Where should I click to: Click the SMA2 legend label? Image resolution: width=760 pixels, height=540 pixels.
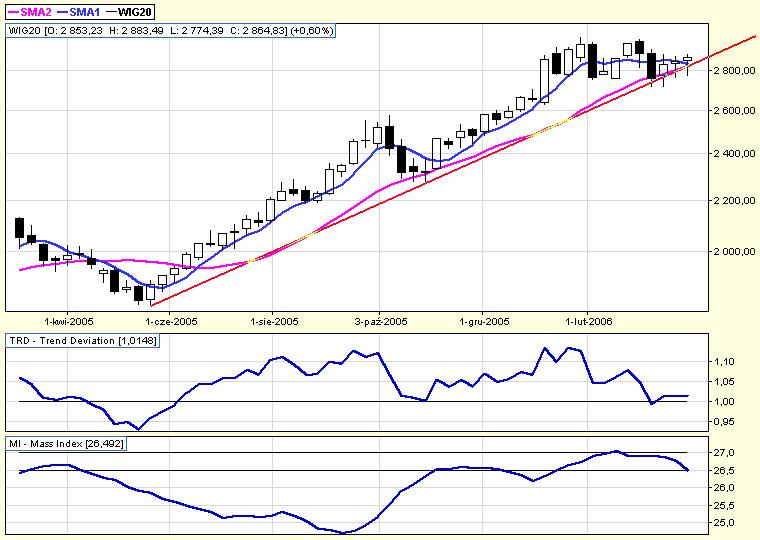(x=35, y=12)
